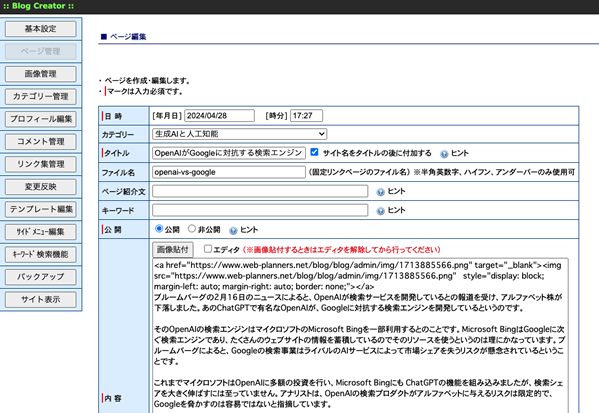Open the バックアップ page

click(40, 277)
